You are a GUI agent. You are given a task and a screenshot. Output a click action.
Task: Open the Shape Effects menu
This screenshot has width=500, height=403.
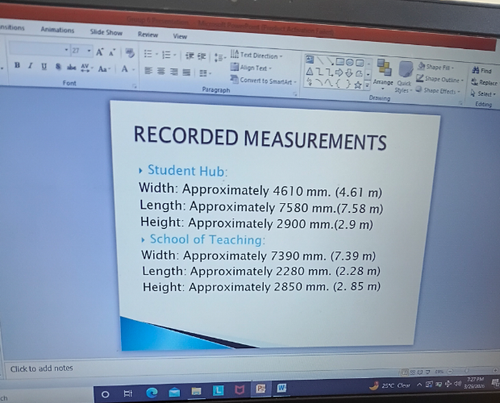[438, 91]
